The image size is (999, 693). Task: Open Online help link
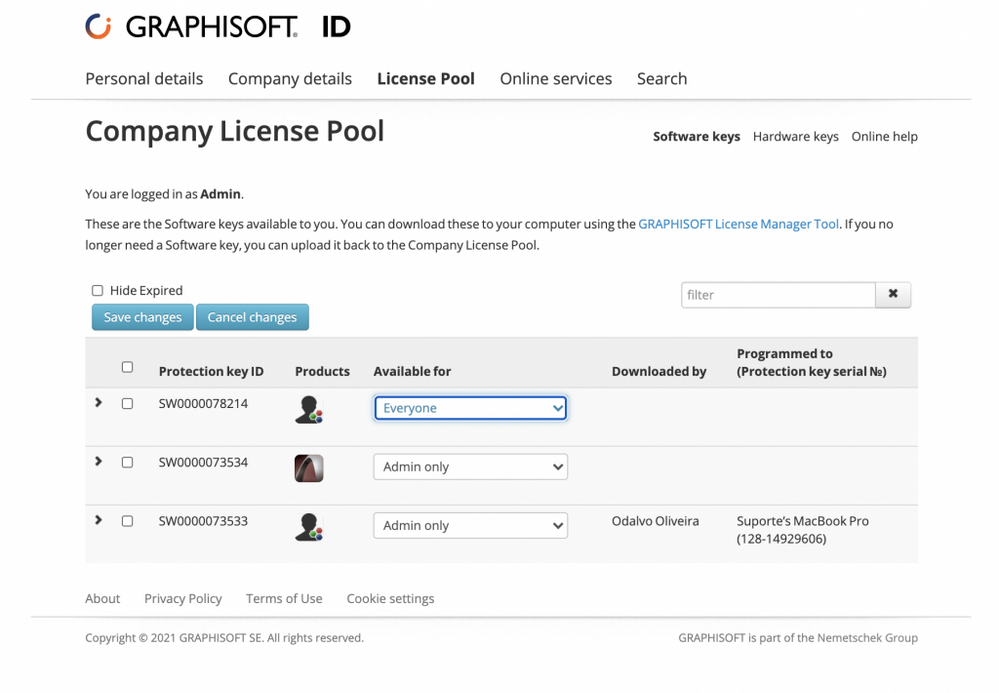pyautogui.click(x=884, y=136)
